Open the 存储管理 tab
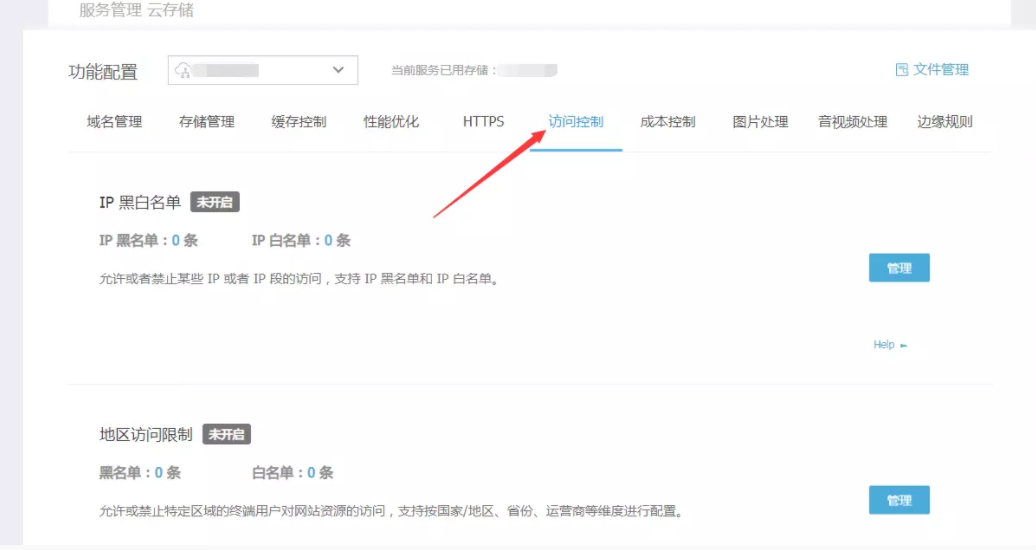The width and height of the screenshot is (1036, 550). point(206,122)
